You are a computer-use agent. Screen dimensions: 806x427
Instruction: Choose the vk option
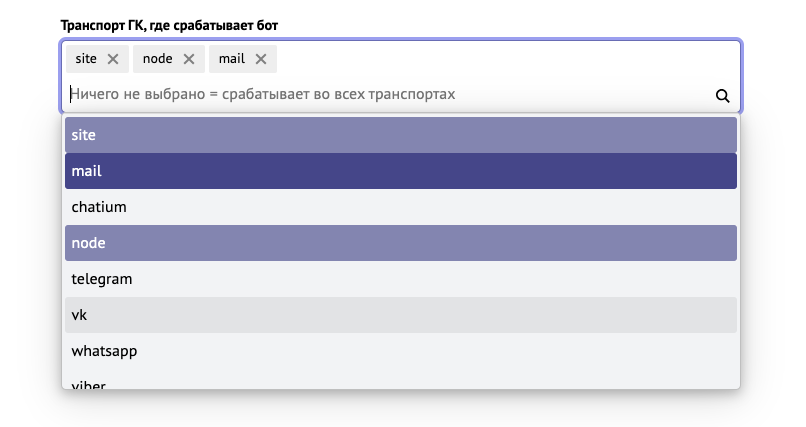pos(400,315)
